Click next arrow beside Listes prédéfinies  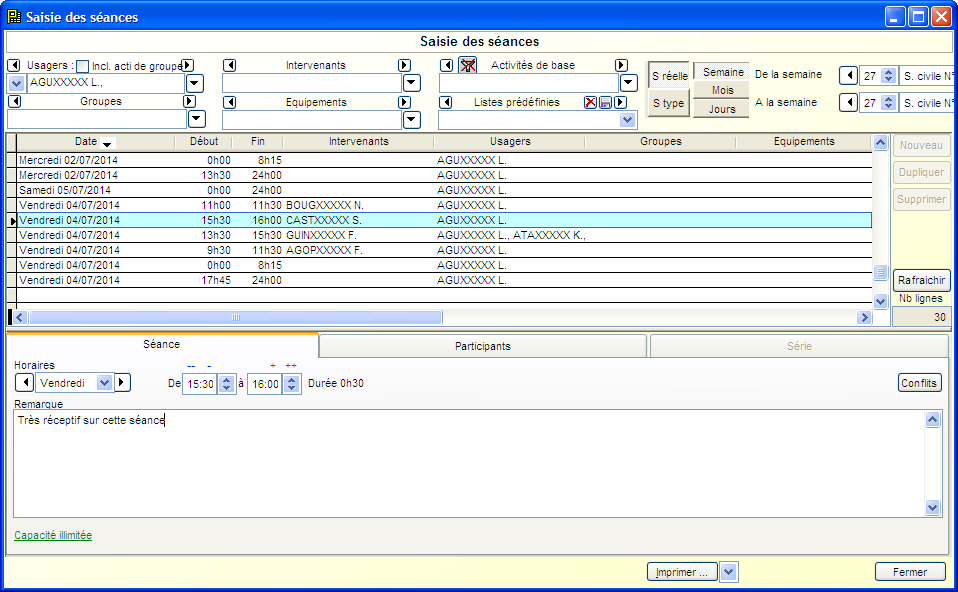click(620, 102)
